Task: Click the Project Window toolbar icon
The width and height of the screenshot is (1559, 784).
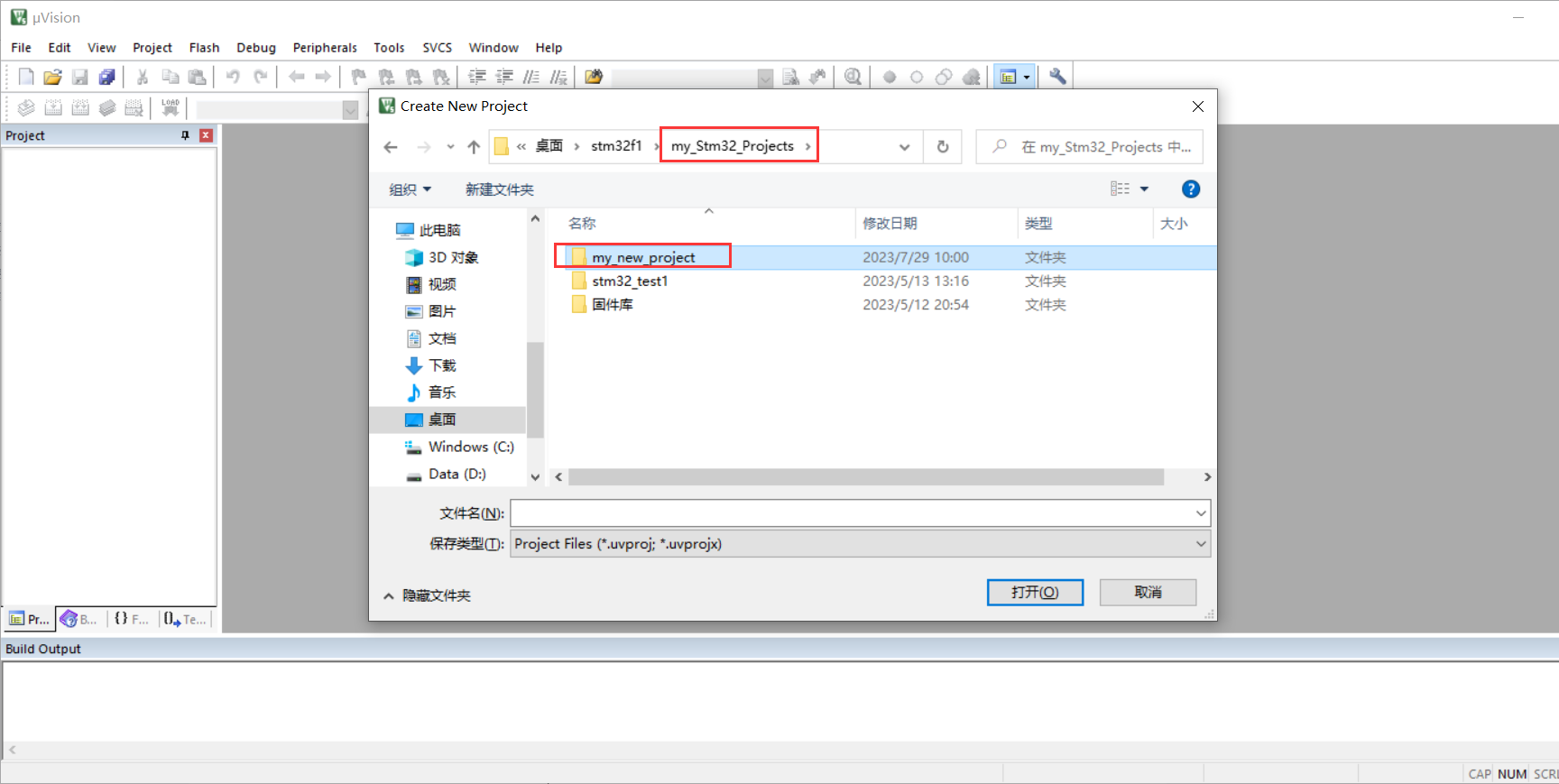Action: [1009, 77]
